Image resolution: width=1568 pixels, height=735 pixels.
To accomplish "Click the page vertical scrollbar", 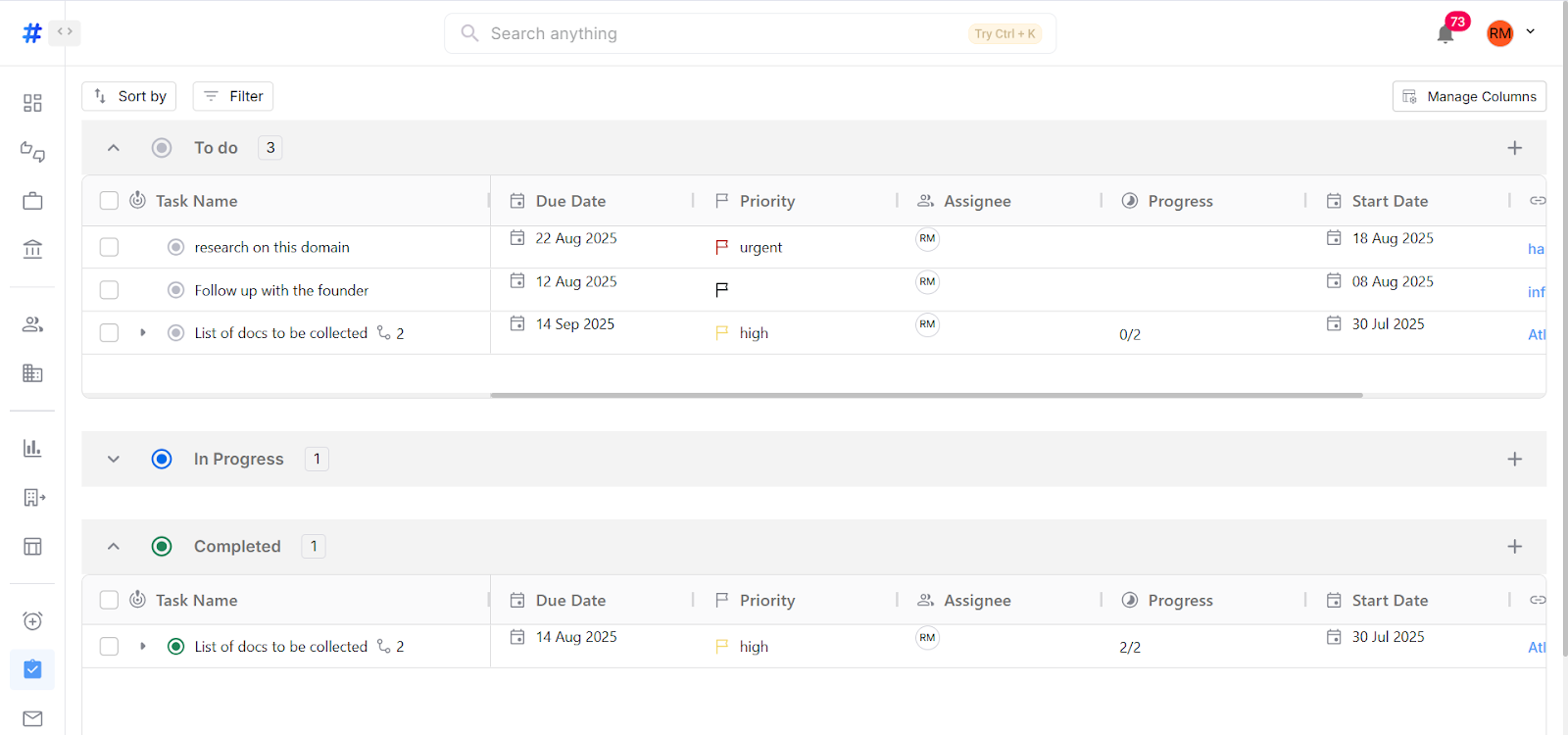I will (x=1563, y=328).
